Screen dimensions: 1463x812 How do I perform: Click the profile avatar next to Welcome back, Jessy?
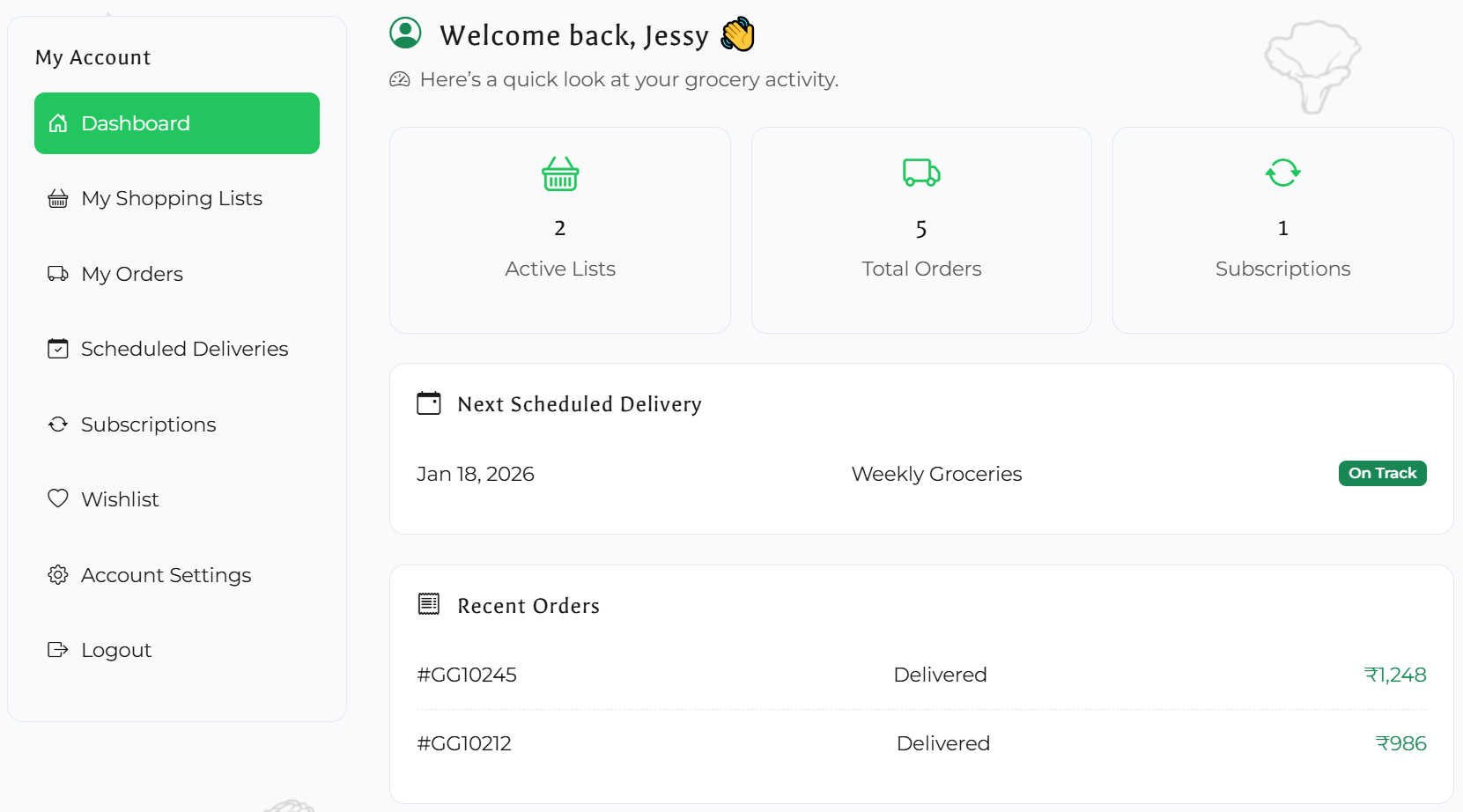pyautogui.click(x=406, y=33)
